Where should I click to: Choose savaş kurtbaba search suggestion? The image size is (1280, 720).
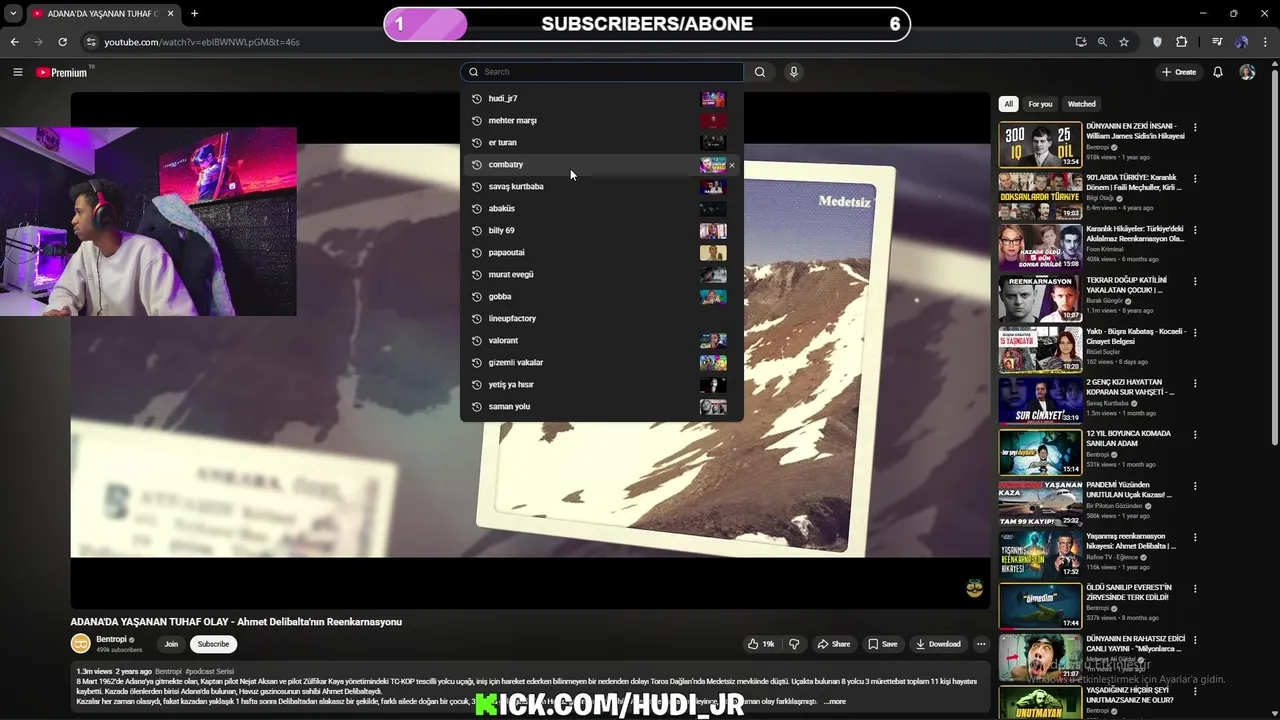[x=602, y=186]
